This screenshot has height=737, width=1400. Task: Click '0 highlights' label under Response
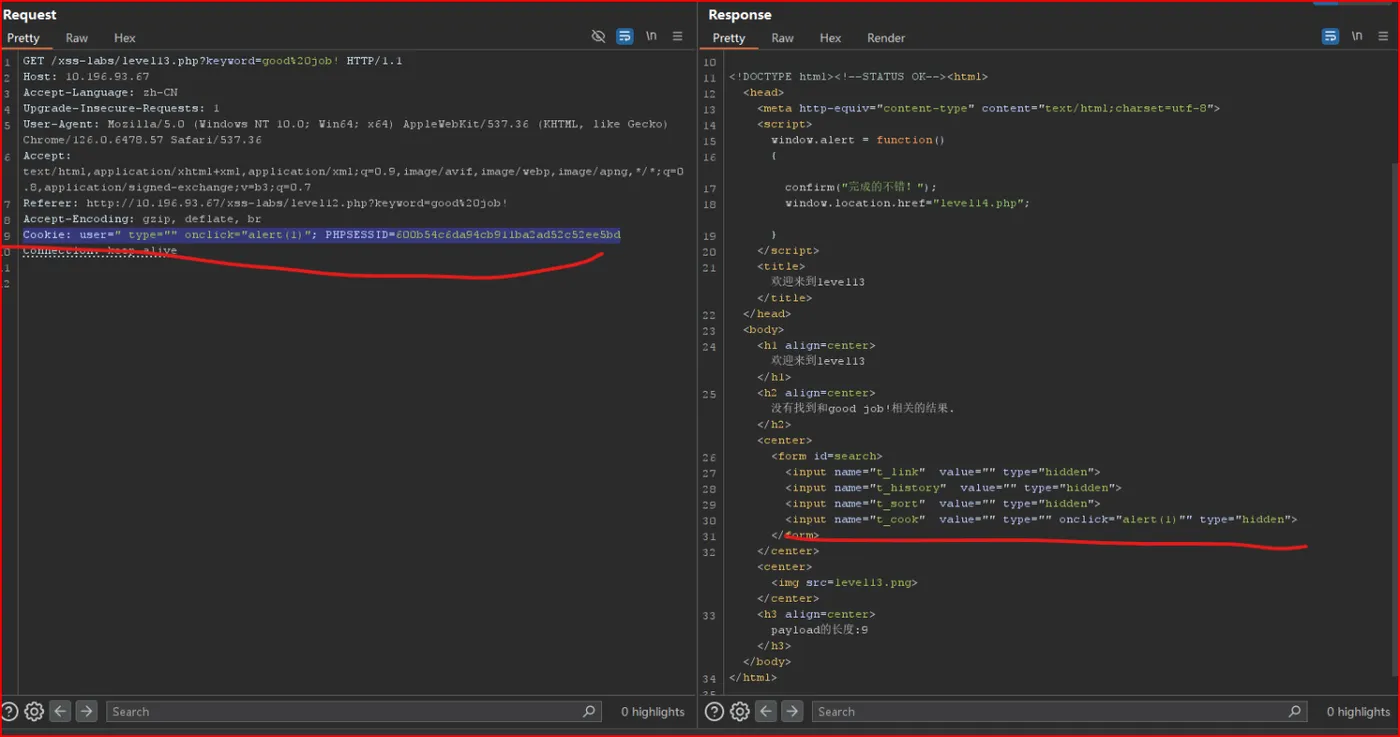coord(1358,712)
